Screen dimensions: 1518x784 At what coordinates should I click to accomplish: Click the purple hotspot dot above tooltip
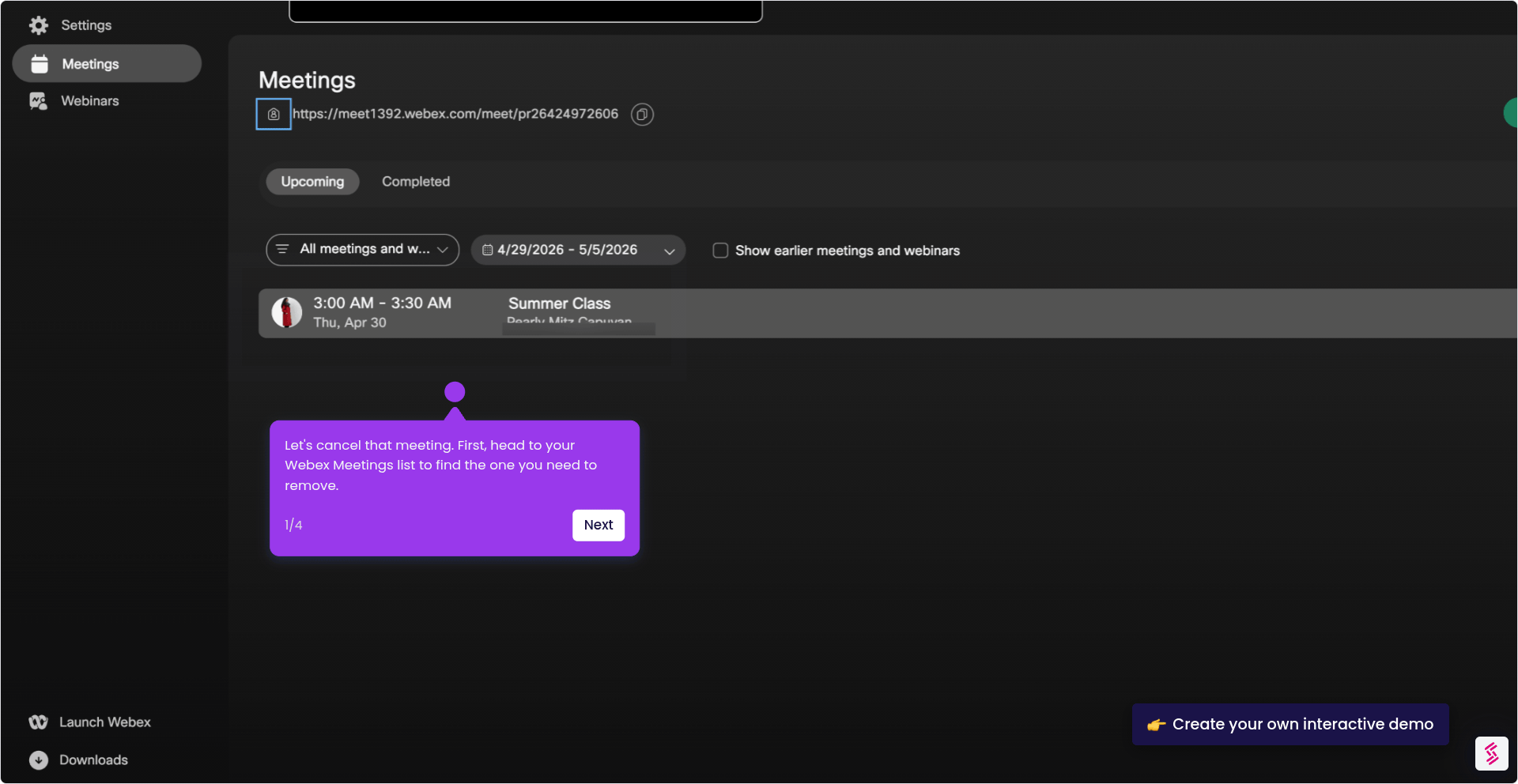(x=455, y=392)
